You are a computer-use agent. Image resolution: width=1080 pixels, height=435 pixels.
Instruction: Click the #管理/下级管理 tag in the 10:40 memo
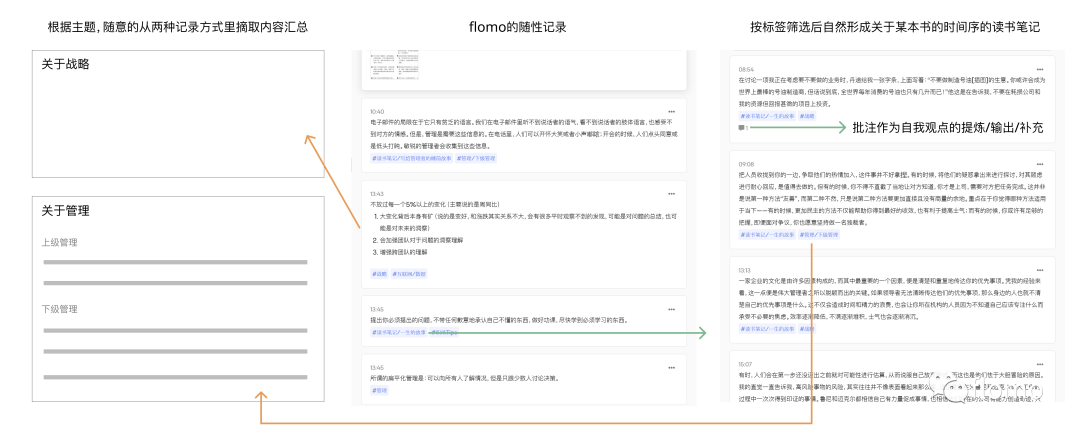point(475,158)
